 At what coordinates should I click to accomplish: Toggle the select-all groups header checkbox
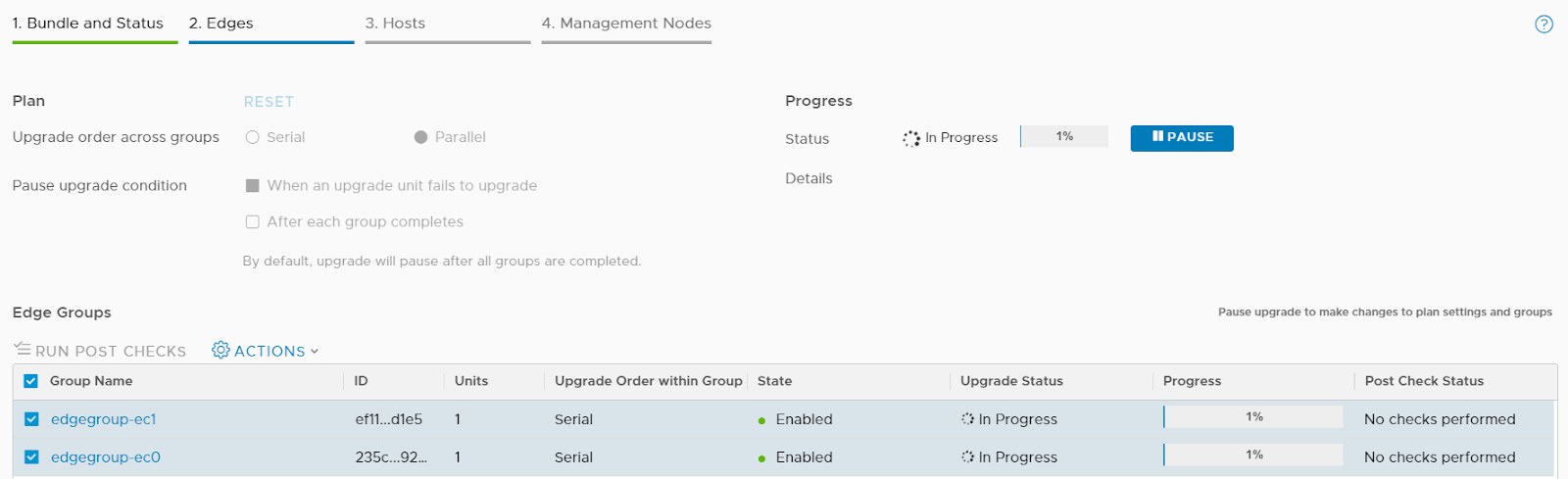(x=31, y=381)
